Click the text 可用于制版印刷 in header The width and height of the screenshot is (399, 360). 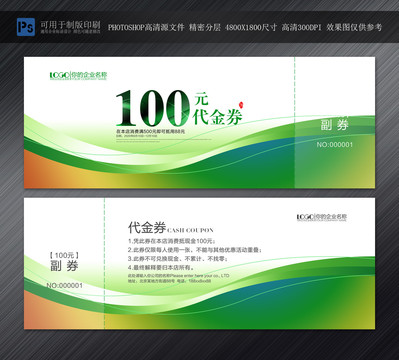(70, 25)
